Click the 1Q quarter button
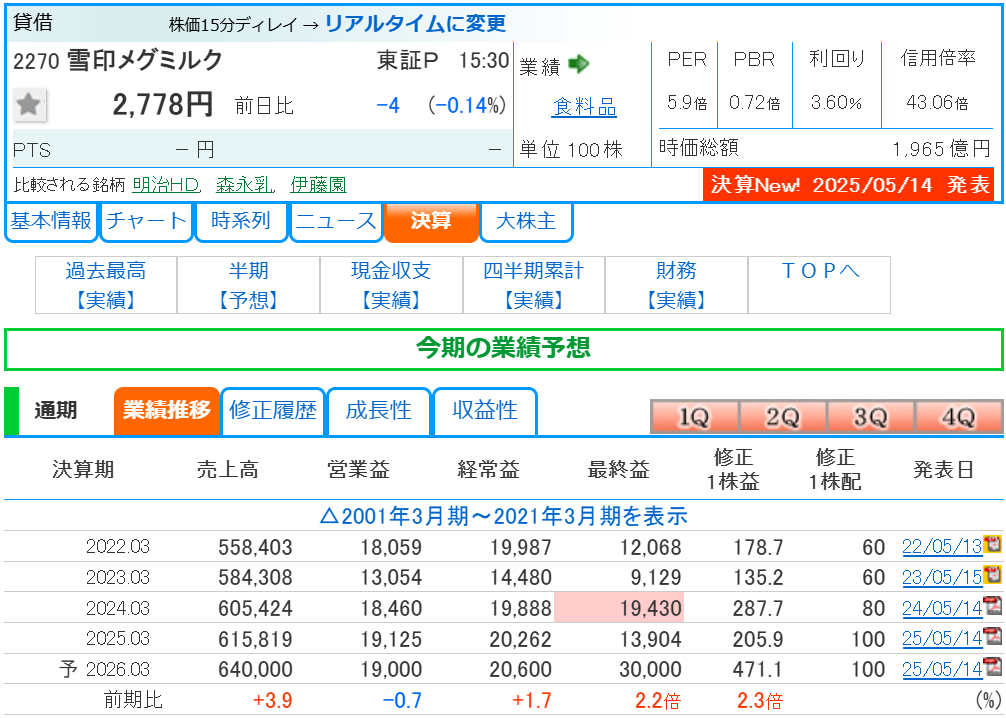Viewport: 1006px width, 718px height. coord(694,417)
